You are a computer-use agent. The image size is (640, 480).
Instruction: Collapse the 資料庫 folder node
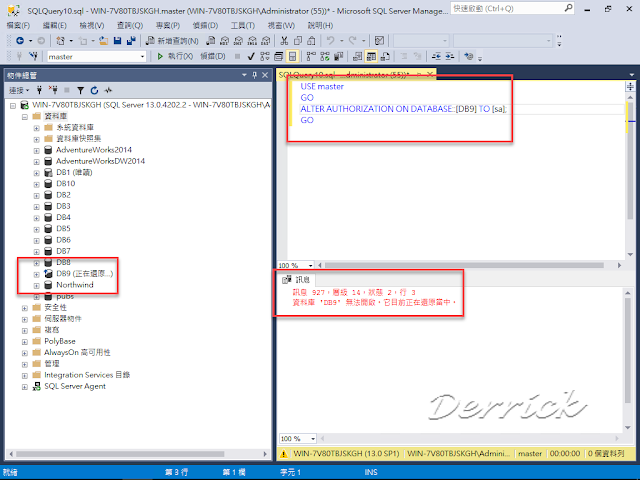(x=24, y=117)
